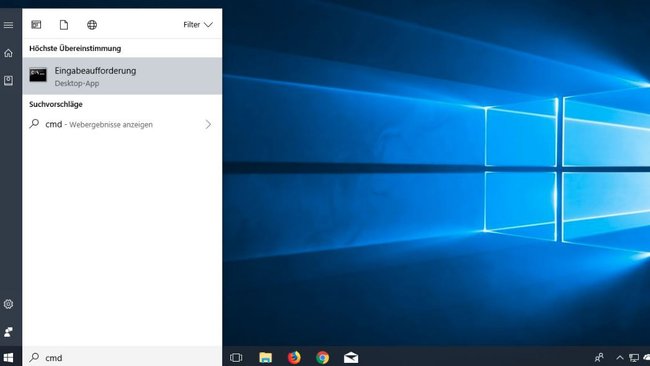Filter results by Documents icon

pyautogui.click(x=64, y=25)
